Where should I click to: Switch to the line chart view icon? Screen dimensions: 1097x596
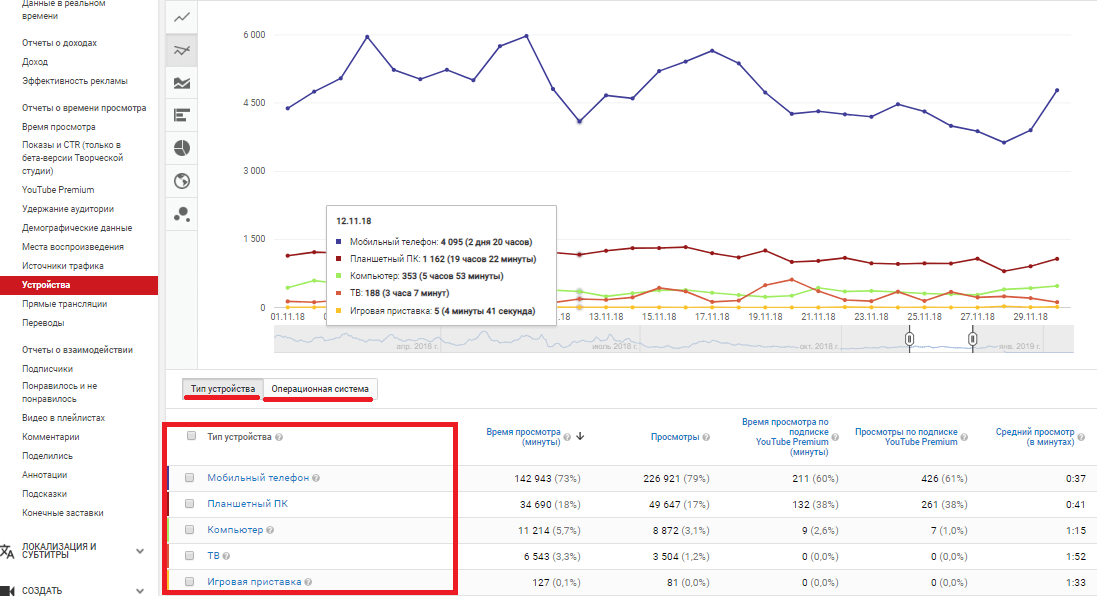click(x=182, y=18)
